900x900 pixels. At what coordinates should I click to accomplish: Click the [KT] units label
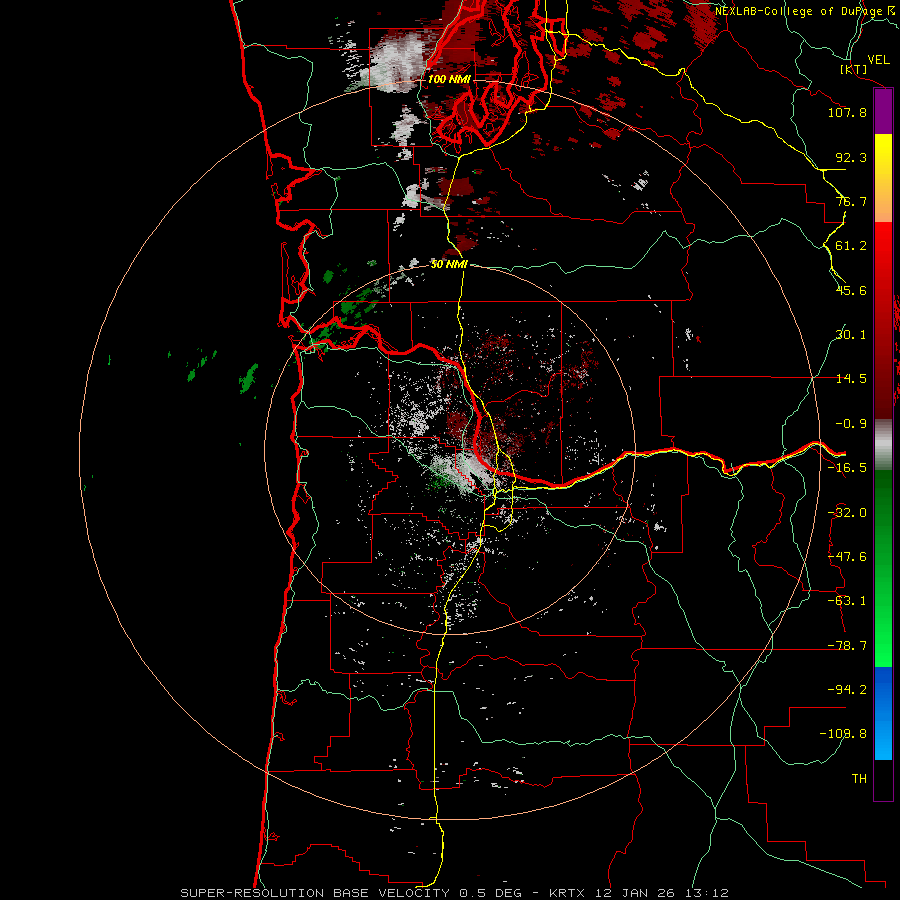pos(854,69)
